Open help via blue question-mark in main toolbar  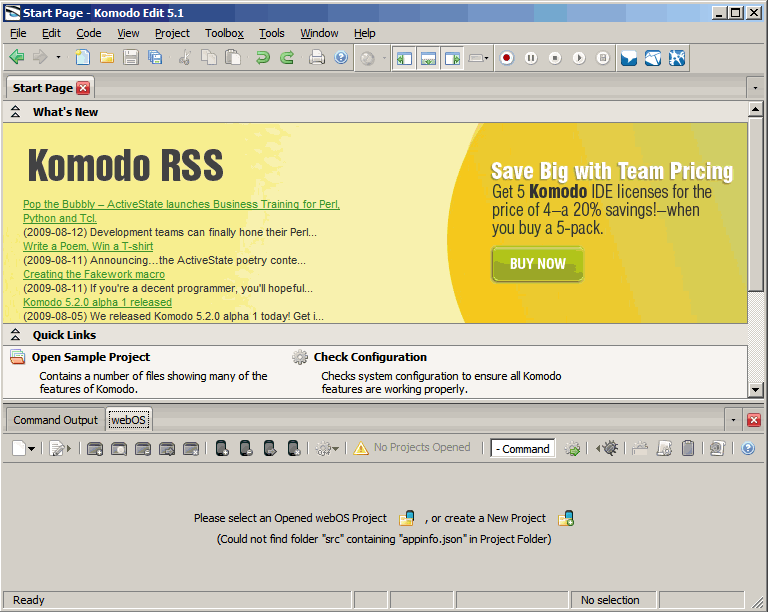point(341,58)
